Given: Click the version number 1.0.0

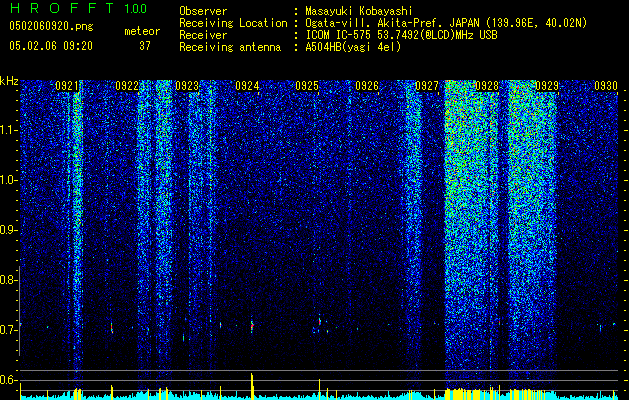Looking at the screenshot, I should (136, 8).
